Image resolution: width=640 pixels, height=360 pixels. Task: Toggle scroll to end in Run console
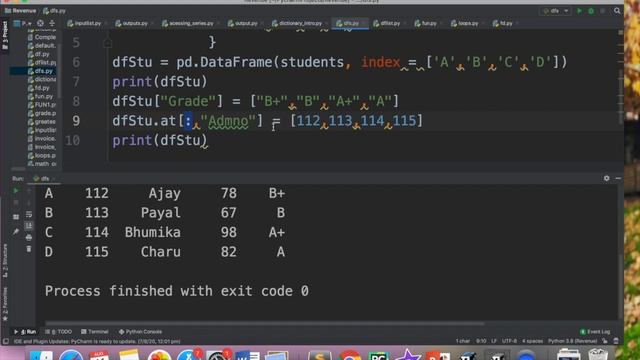pos(29,225)
